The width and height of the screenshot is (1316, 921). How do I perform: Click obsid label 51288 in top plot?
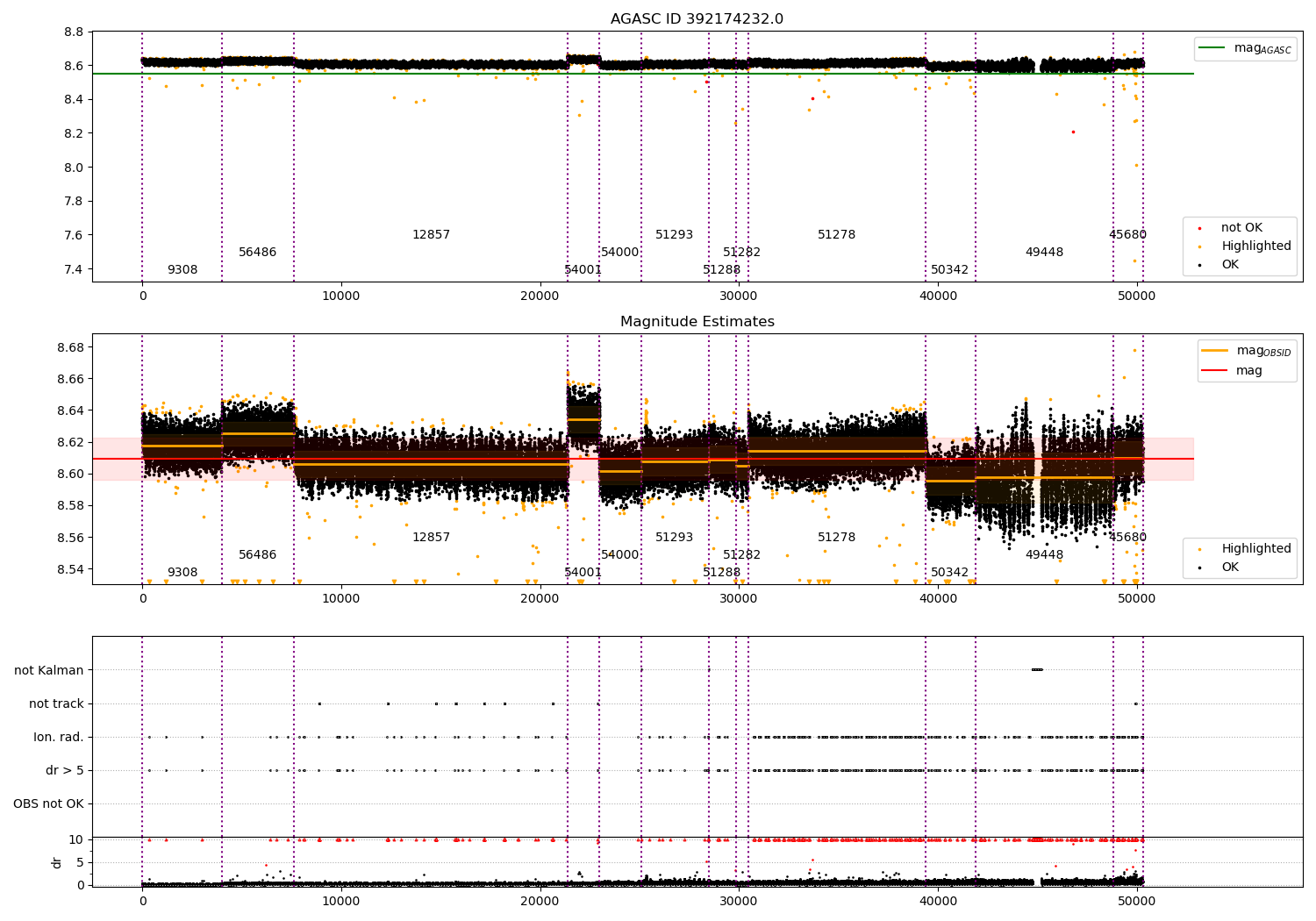point(721,270)
